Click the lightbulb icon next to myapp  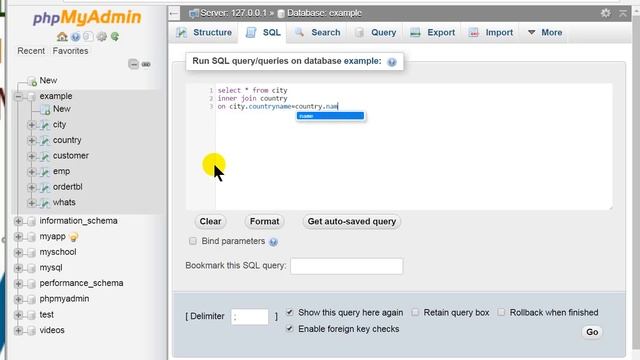(73, 237)
